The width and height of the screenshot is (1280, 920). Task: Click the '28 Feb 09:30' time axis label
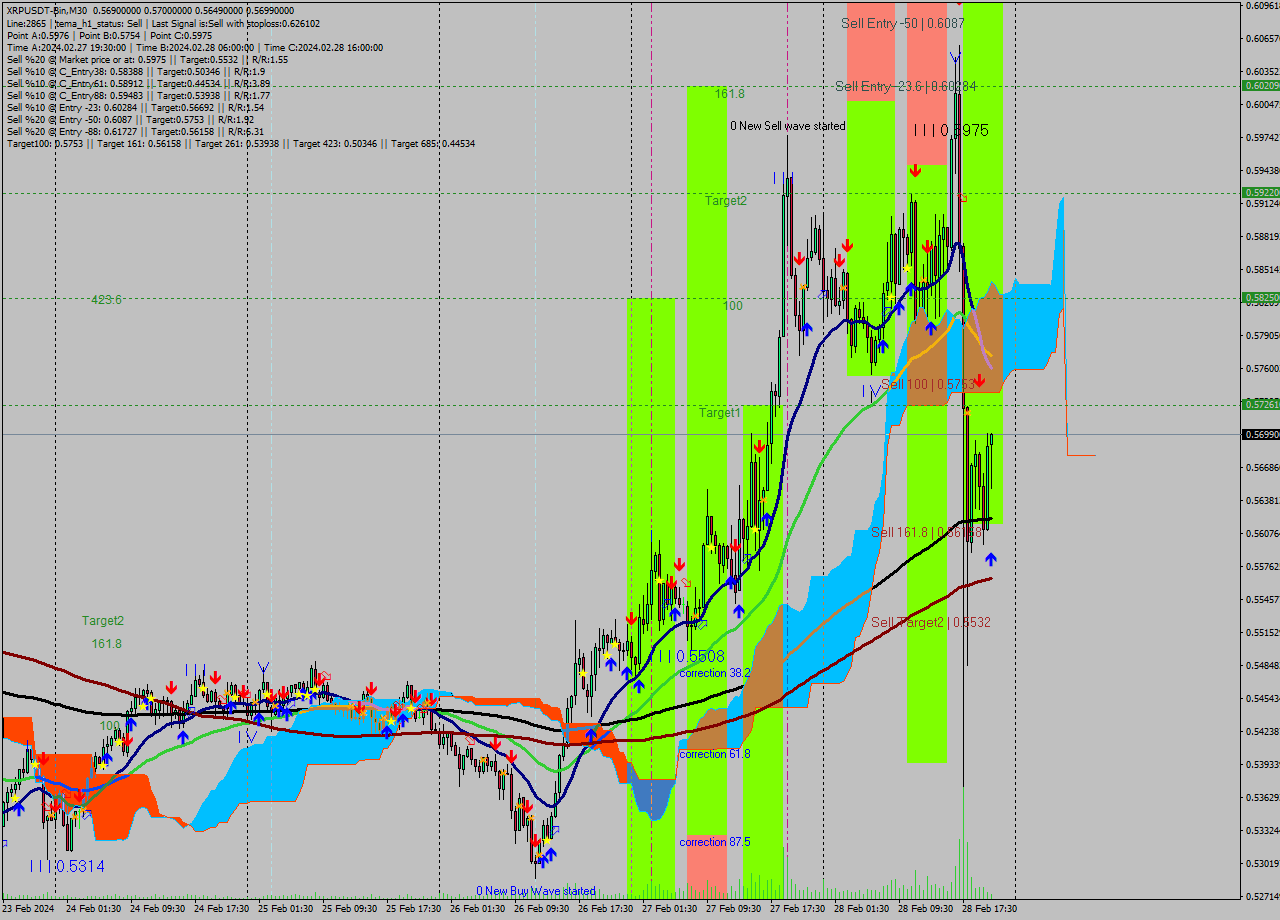click(x=925, y=909)
